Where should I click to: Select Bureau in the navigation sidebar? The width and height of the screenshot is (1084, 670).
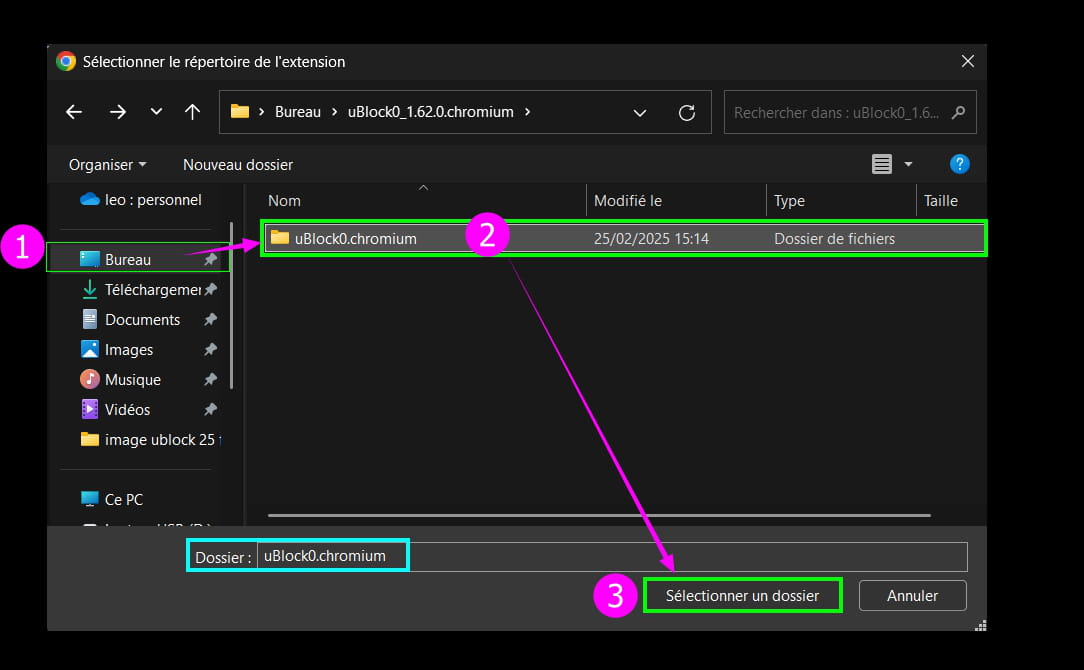[138, 259]
